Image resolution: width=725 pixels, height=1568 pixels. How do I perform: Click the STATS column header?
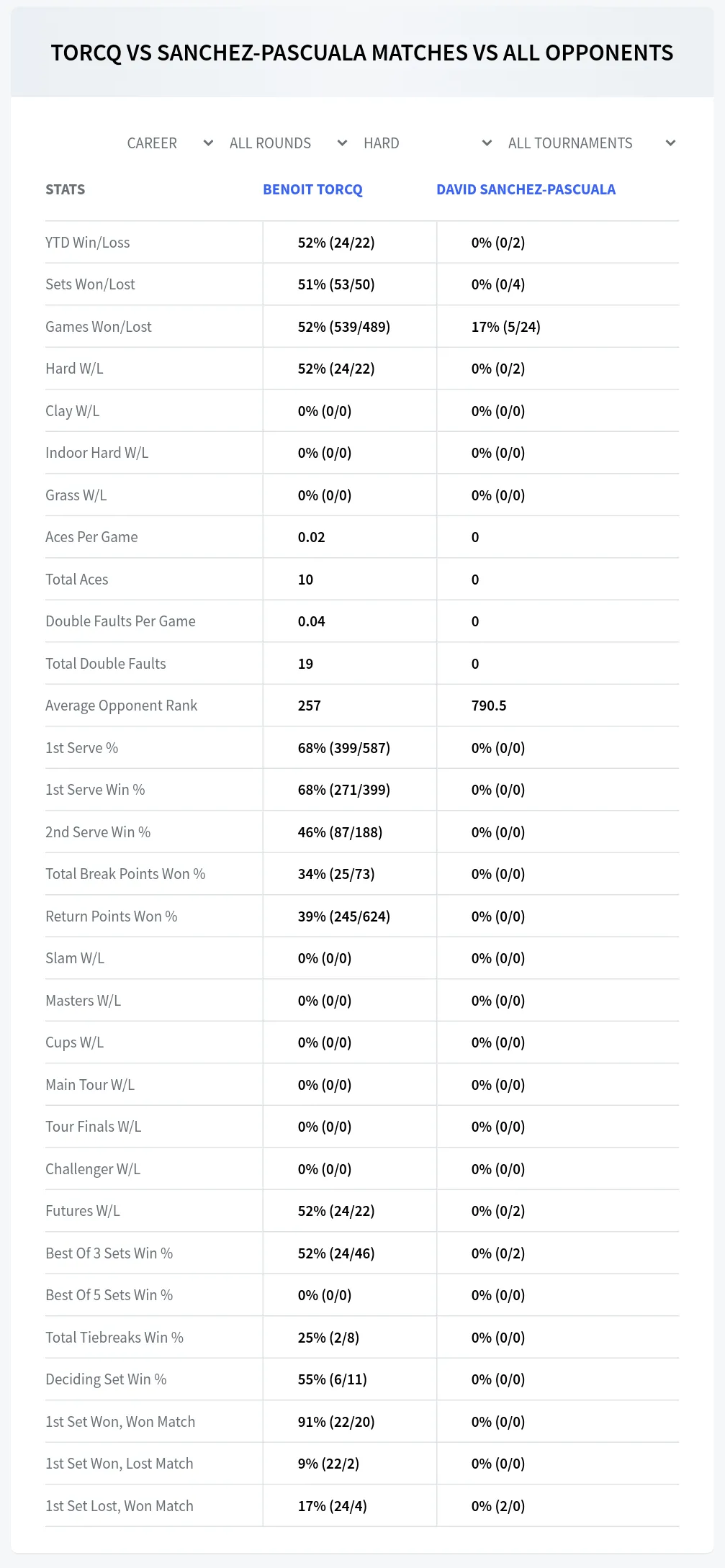pos(66,189)
